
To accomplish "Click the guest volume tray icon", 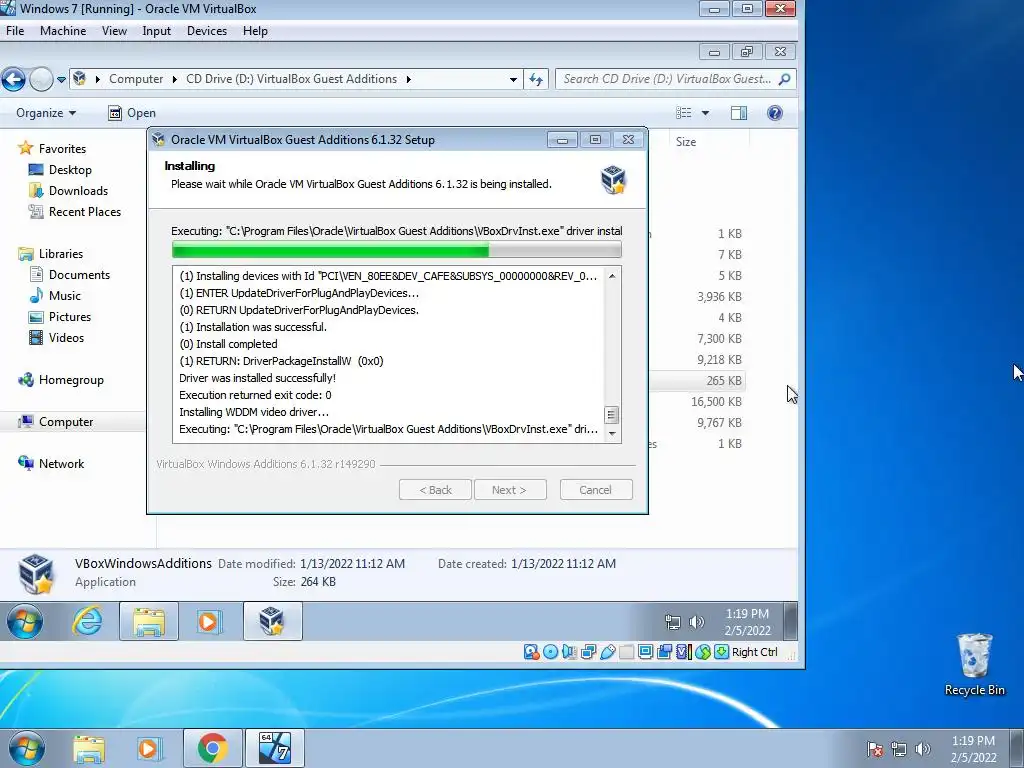I will pos(697,622).
